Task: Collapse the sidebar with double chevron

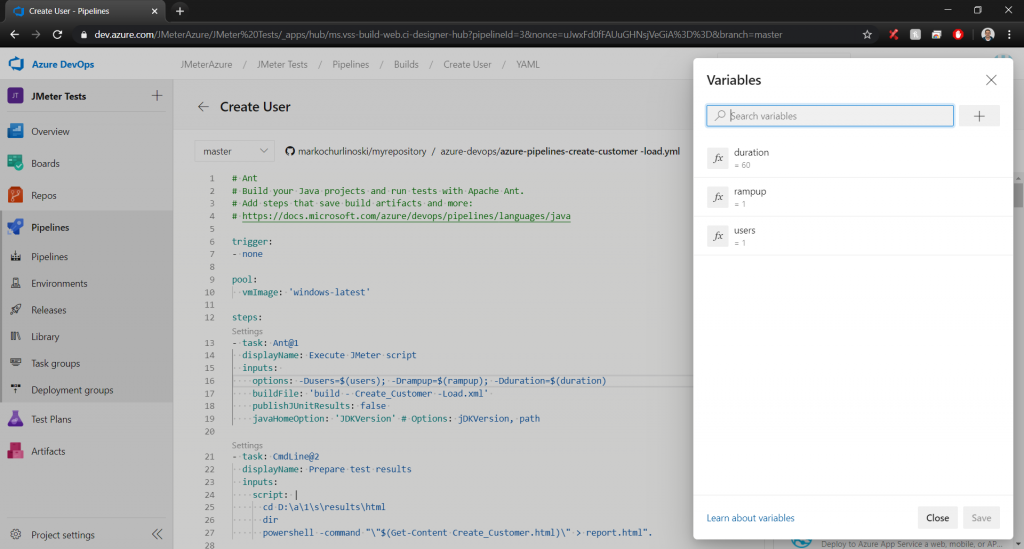Action: click(x=157, y=535)
